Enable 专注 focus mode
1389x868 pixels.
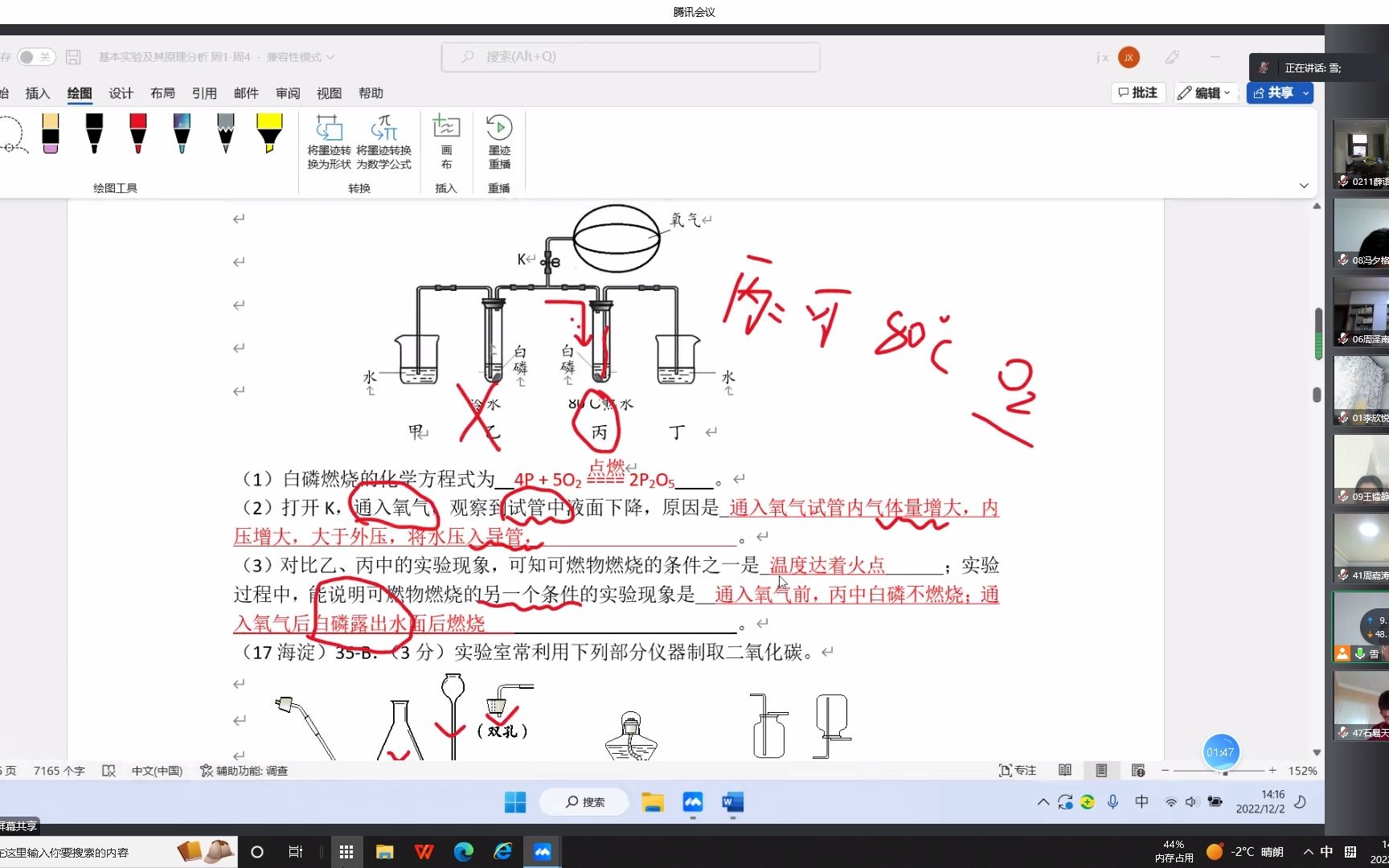(1018, 771)
